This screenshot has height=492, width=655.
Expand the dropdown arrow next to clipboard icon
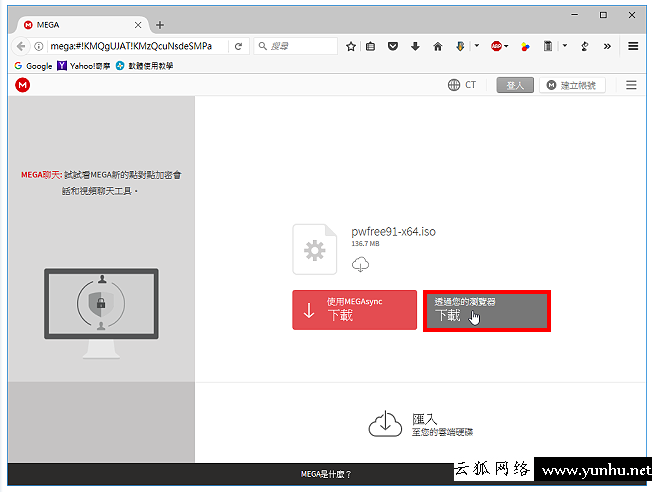click(565, 46)
